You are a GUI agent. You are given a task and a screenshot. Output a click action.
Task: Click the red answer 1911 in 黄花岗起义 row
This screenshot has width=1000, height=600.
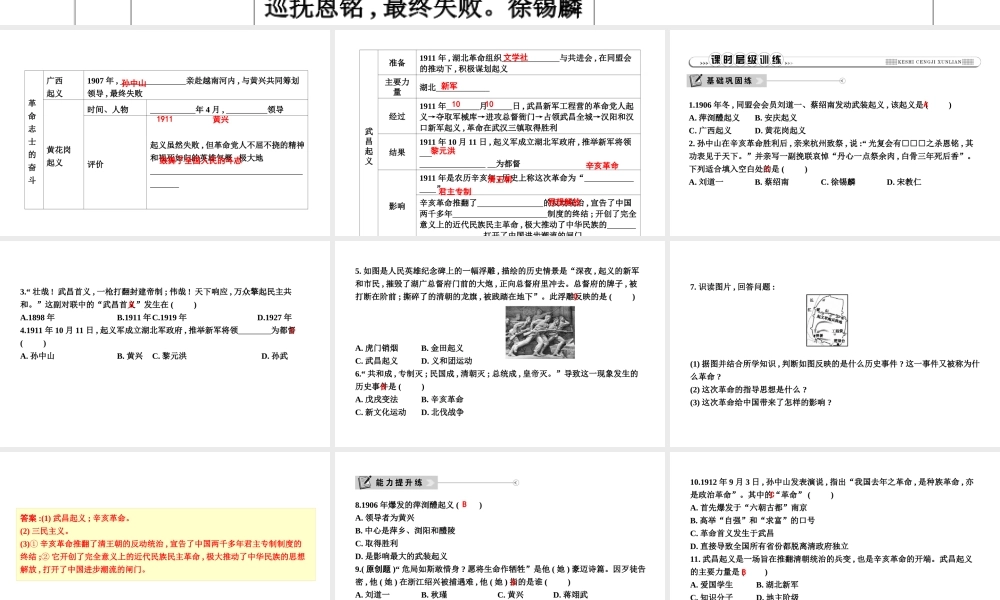(x=165, y=119)
